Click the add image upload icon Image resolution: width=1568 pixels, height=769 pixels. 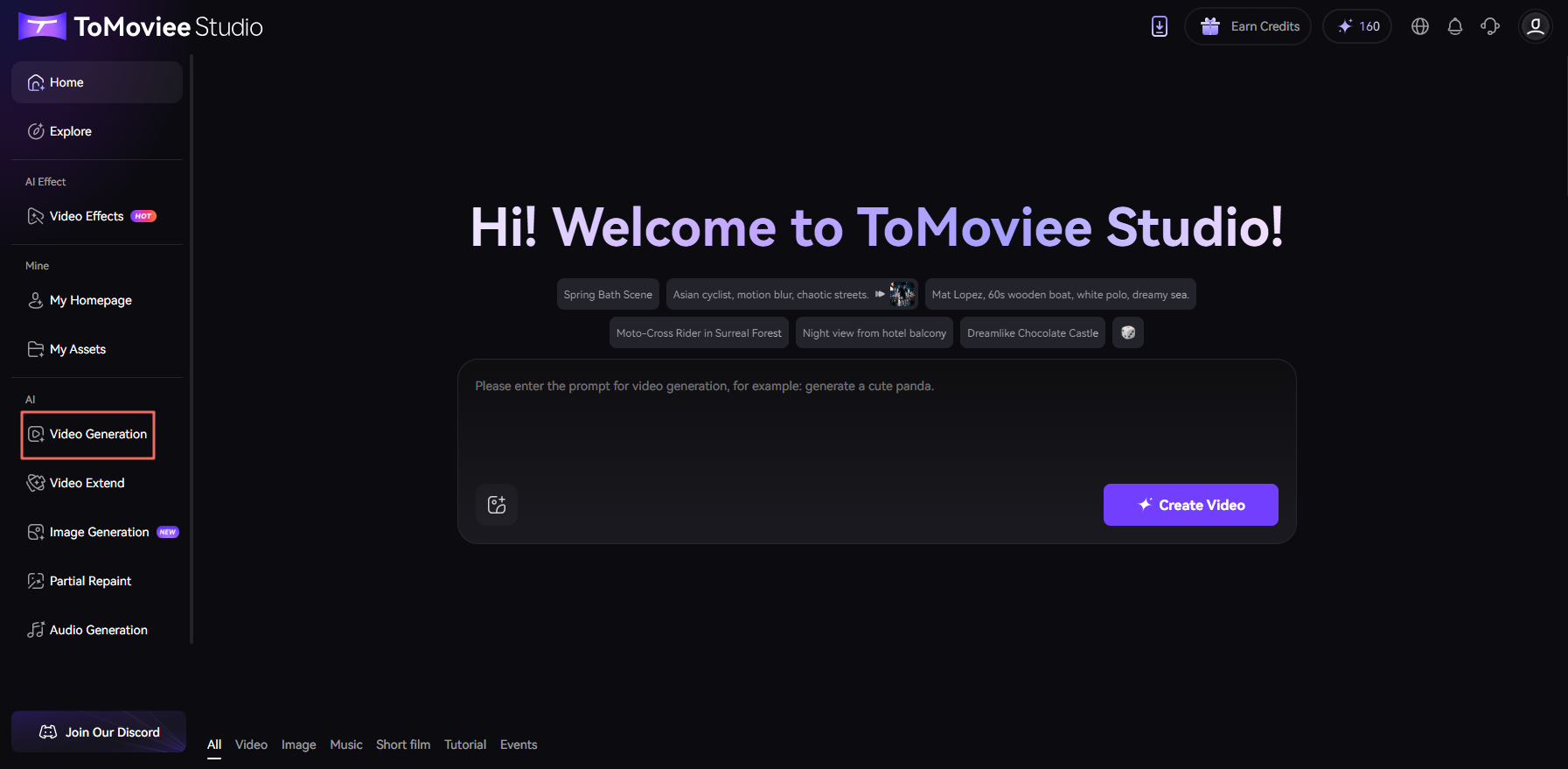tap(497, 505)
